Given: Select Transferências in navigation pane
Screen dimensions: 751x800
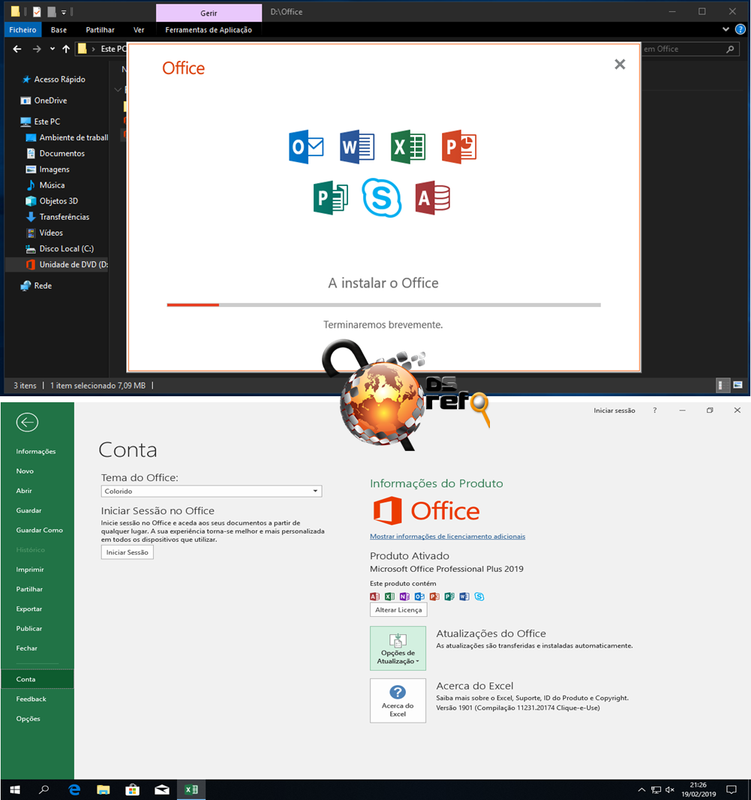Looking at the screenshot, I should tap(57, 217).
